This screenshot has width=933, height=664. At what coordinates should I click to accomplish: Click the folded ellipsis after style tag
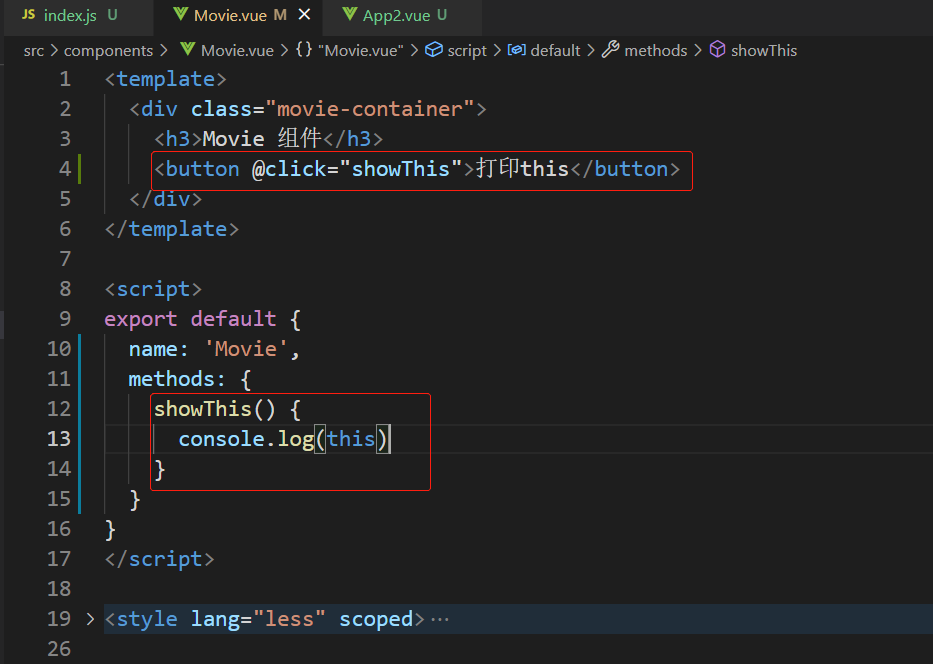(440, 620)
